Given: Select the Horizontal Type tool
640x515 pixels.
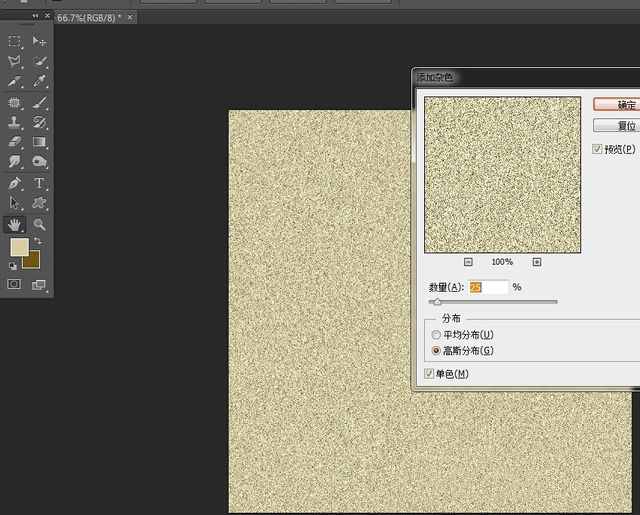Looking at the screenshot, I should click(x=39, y=184).
